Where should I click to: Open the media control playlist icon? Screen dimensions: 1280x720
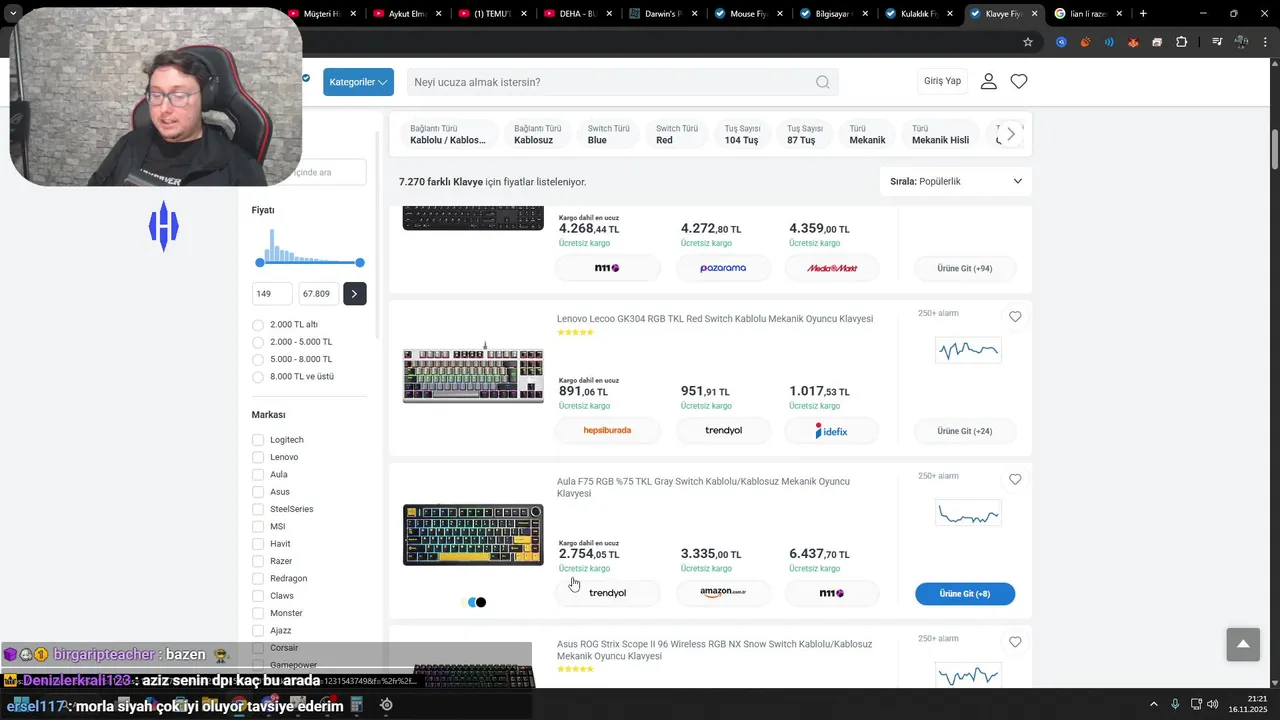point(1217,42)
